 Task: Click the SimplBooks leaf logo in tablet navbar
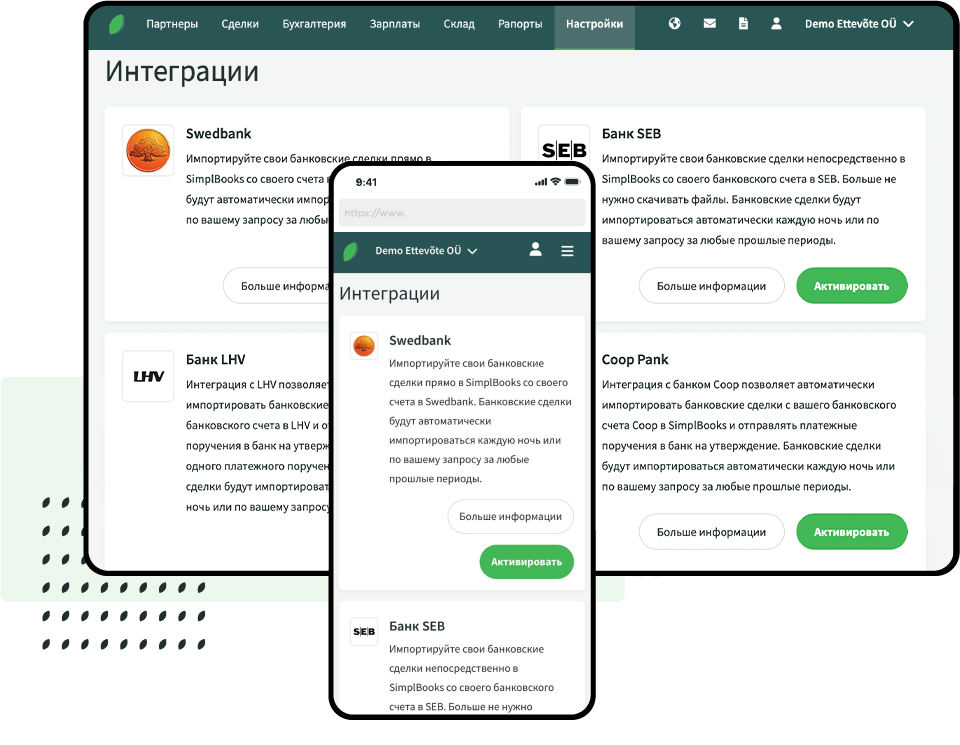[116, 24]
